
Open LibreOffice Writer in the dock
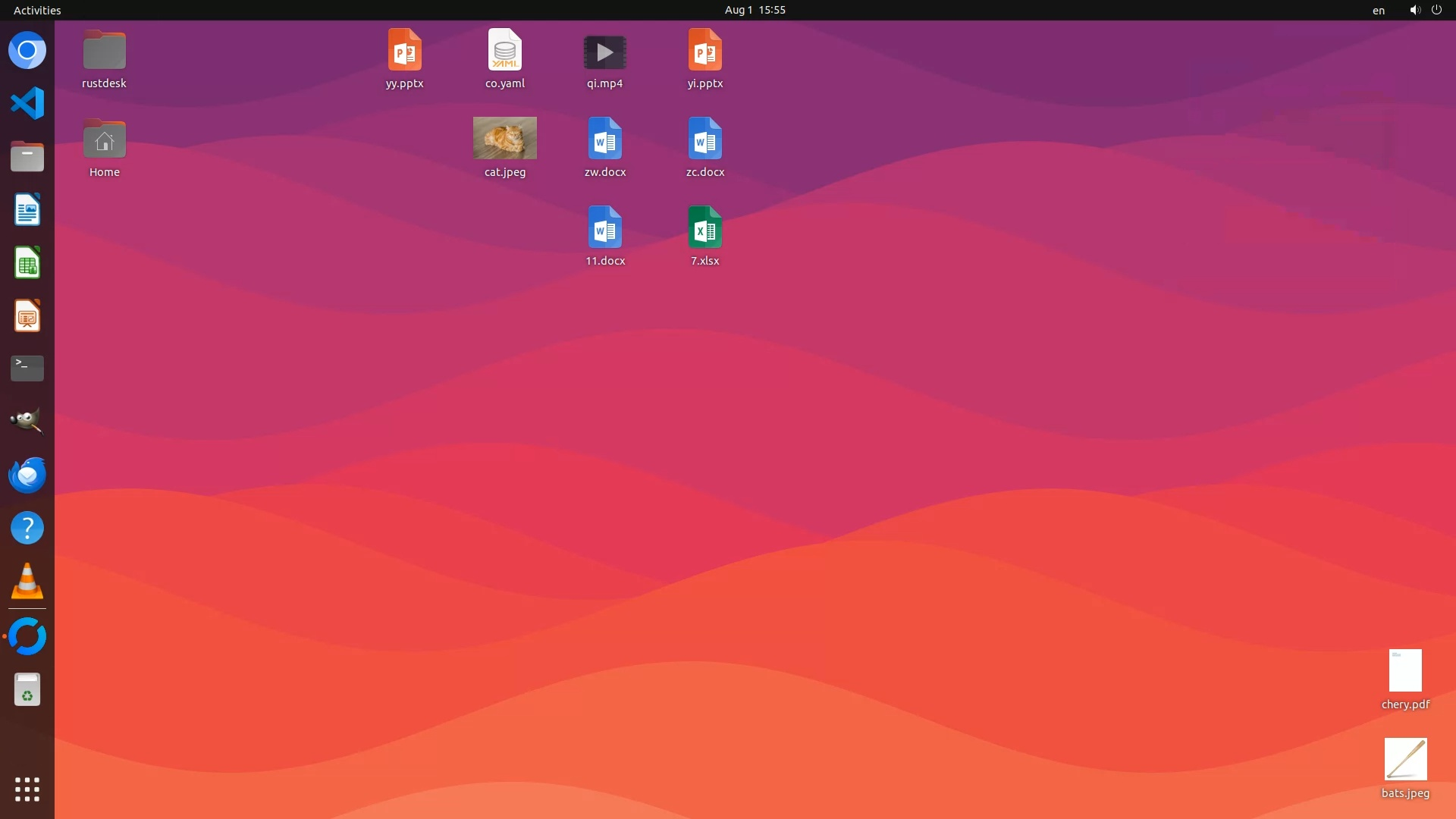27,210
